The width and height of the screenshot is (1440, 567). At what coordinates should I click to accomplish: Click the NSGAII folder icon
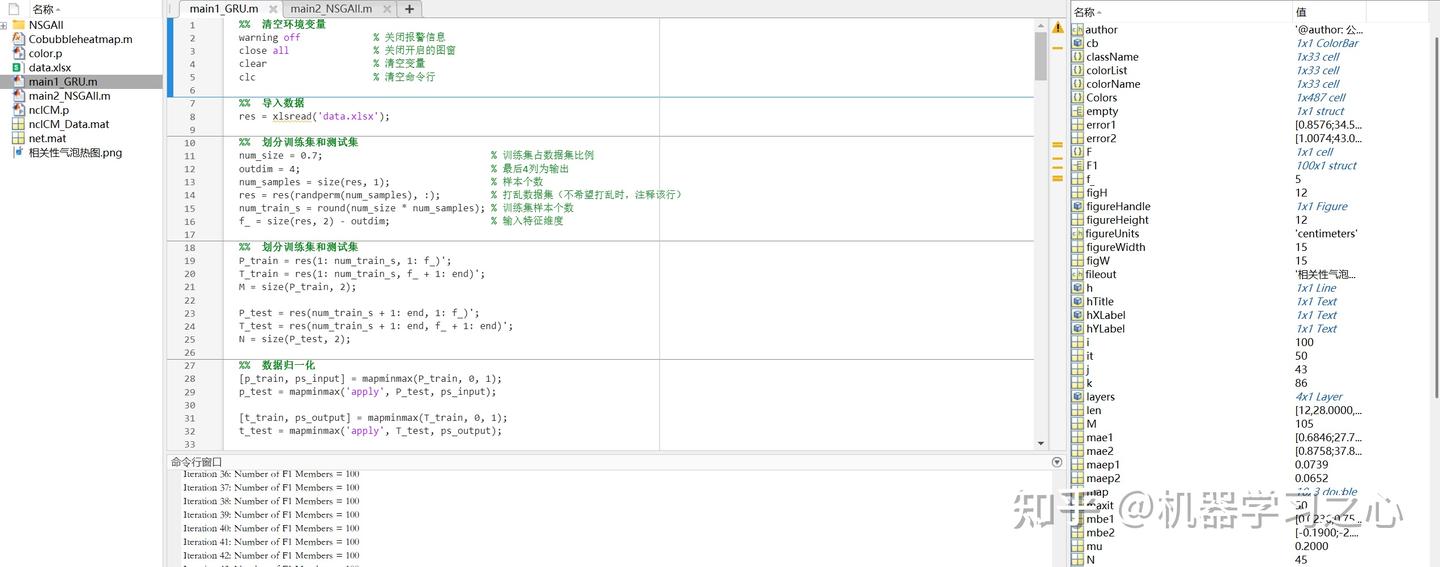pyautogui.click(x=18, y=25)
